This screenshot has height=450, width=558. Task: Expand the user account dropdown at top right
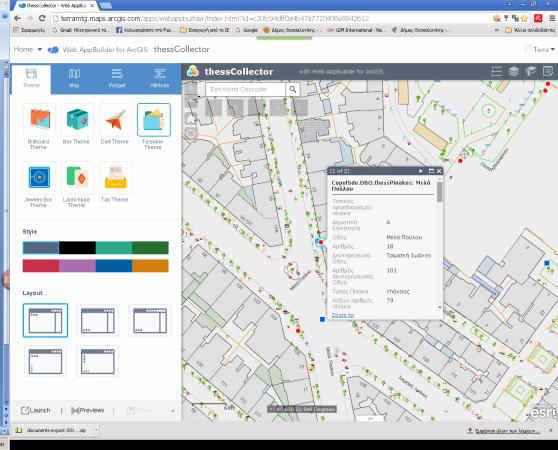pyautogui.click(x=544, y=49)
